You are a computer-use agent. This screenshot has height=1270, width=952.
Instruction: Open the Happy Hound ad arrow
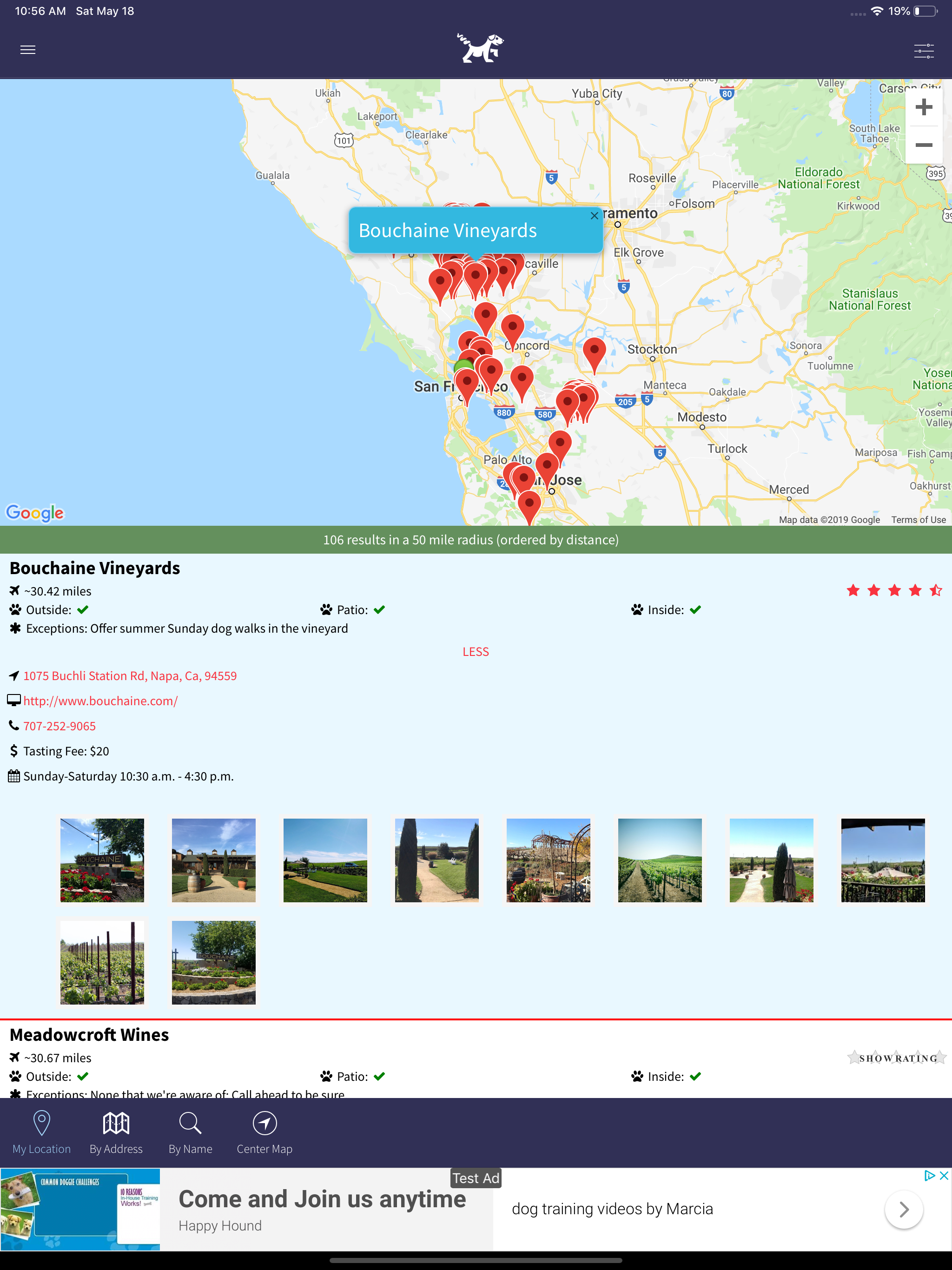click(904, 1209)
